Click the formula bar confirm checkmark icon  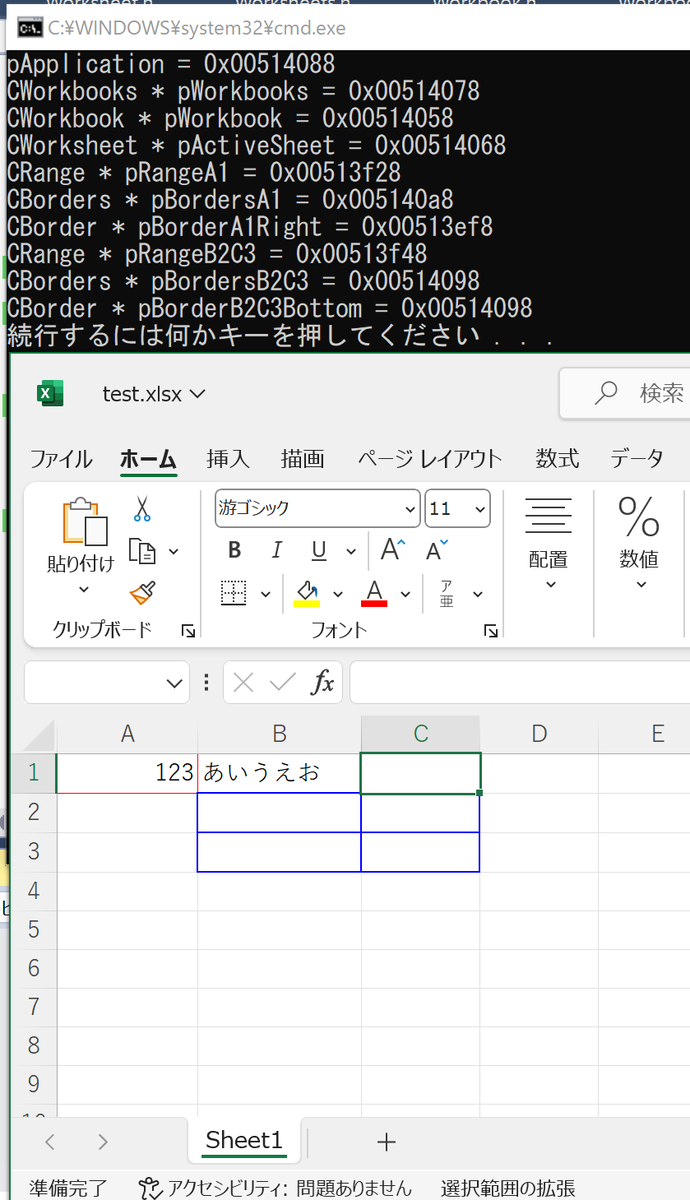(x=283, y=682)
